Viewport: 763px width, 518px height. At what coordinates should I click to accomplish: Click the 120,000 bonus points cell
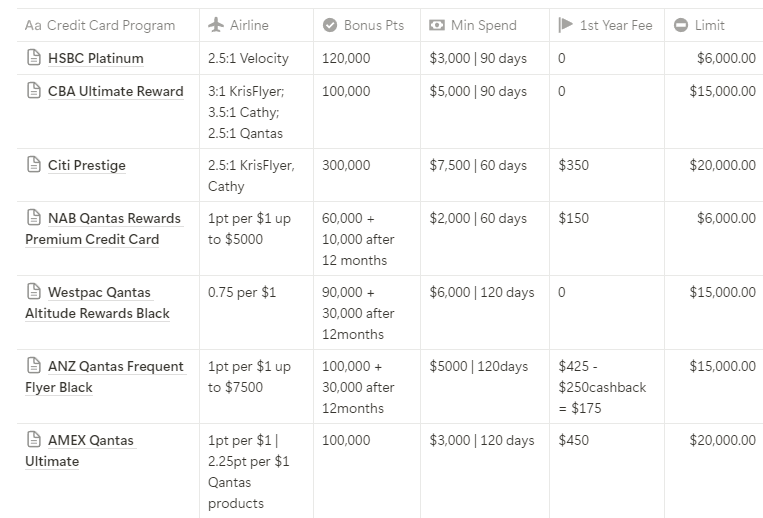coord(346,59)
